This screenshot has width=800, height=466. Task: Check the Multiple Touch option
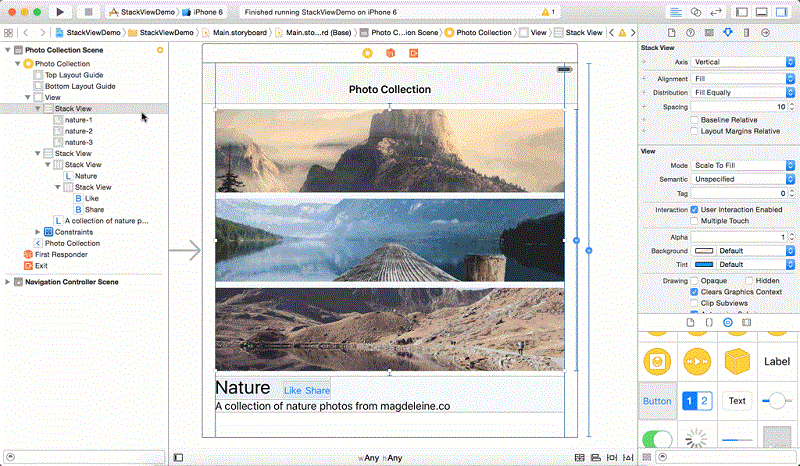(x=695, y=221)
